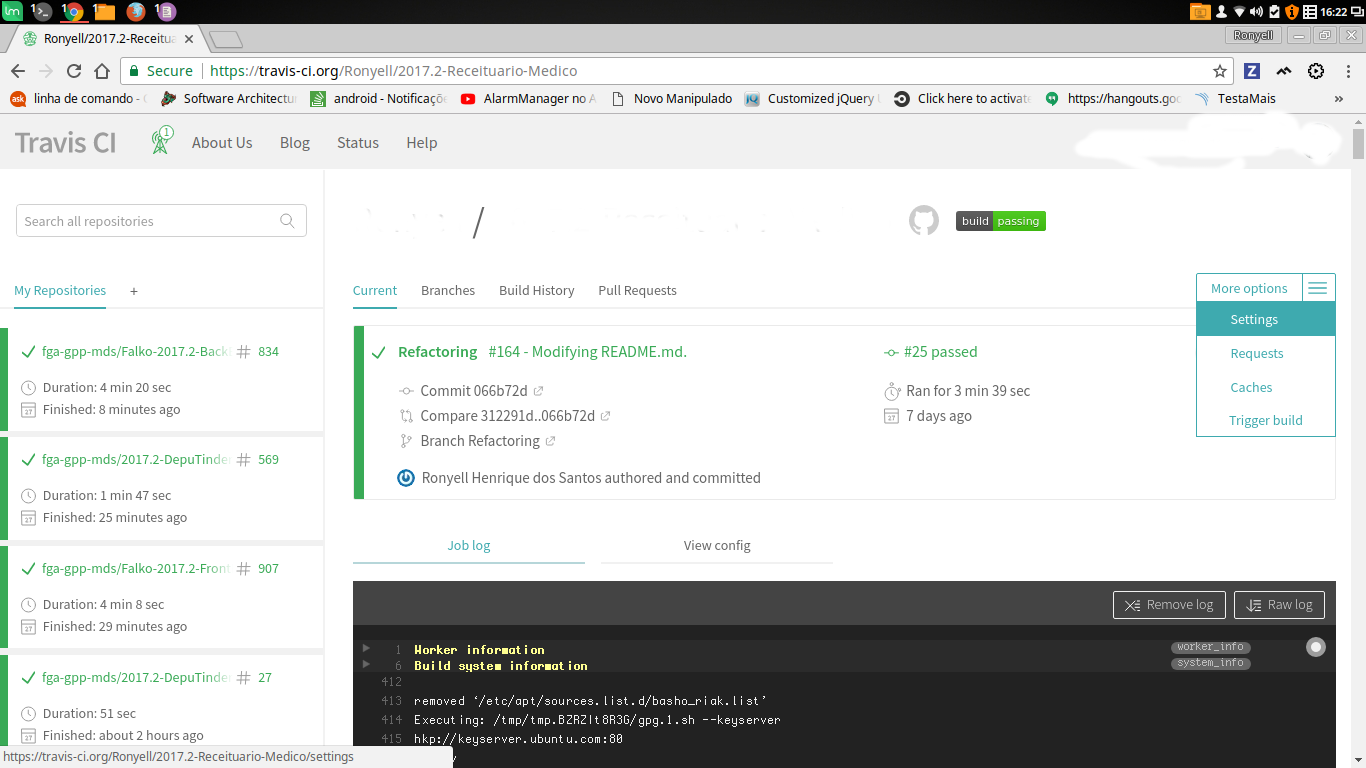This screenshot has height=768, width=1366.
Task: Click the round scroll-to-log-end indicator
Action: [1316, 647]
